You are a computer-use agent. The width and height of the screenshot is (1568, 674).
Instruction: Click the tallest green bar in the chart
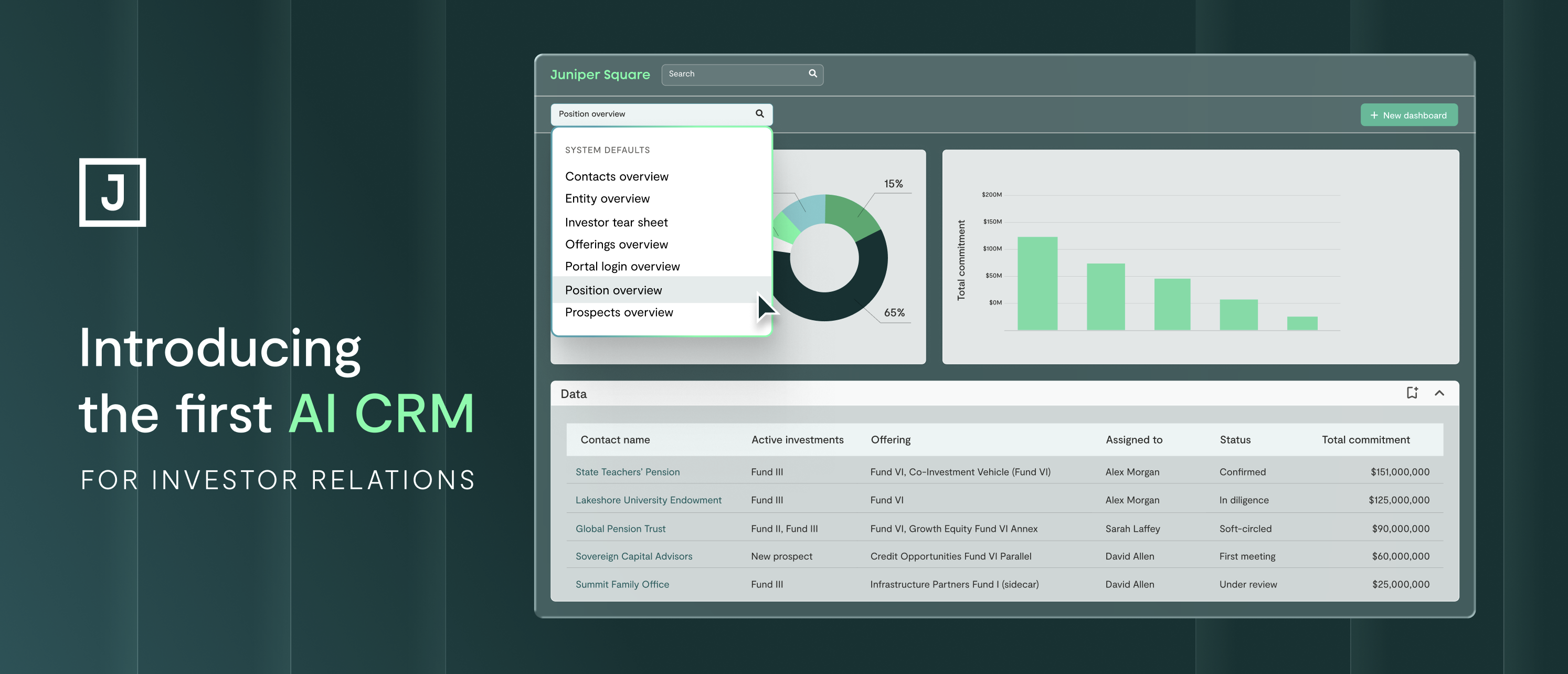click(x=1037, y=283)
